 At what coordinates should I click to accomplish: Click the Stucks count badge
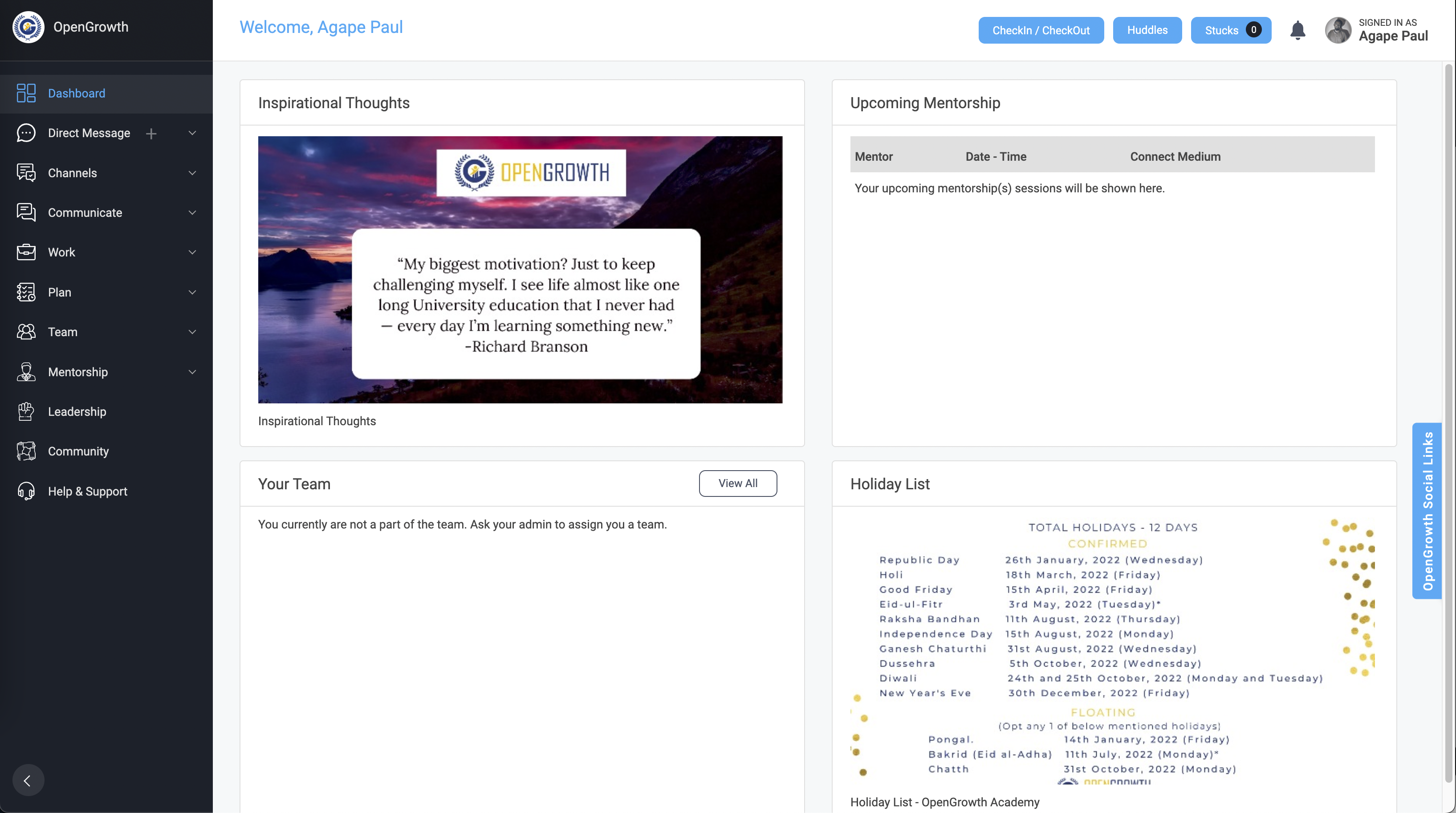[1253, 30]
